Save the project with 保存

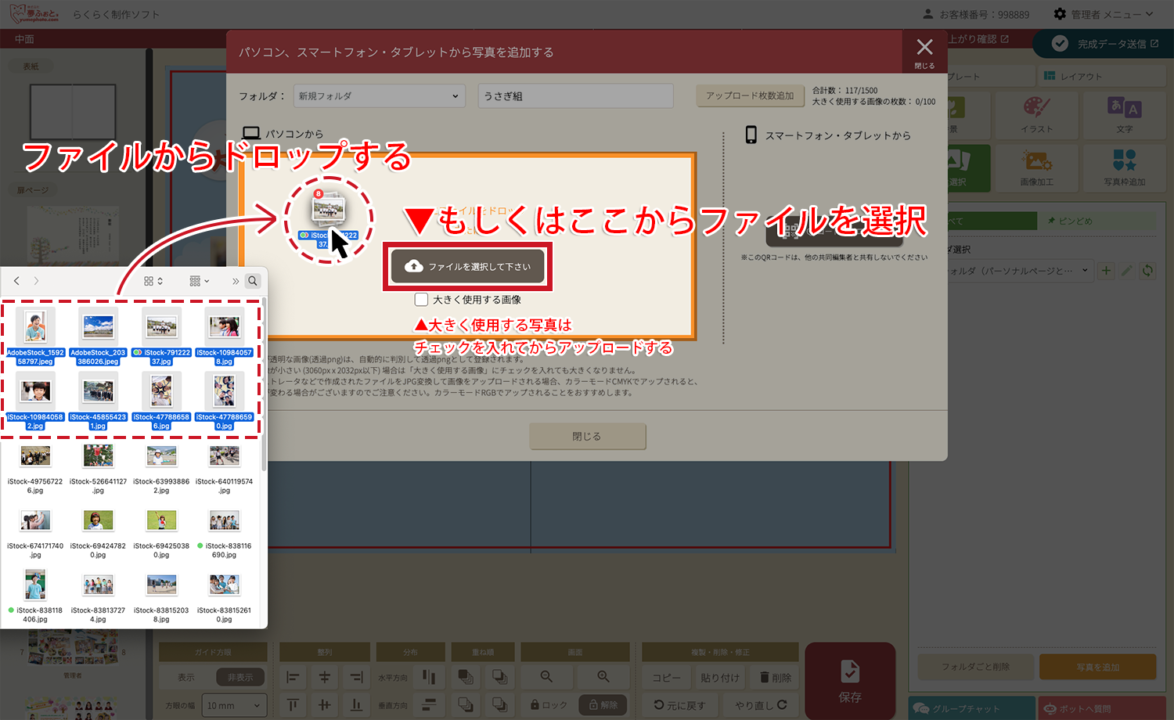850,681
